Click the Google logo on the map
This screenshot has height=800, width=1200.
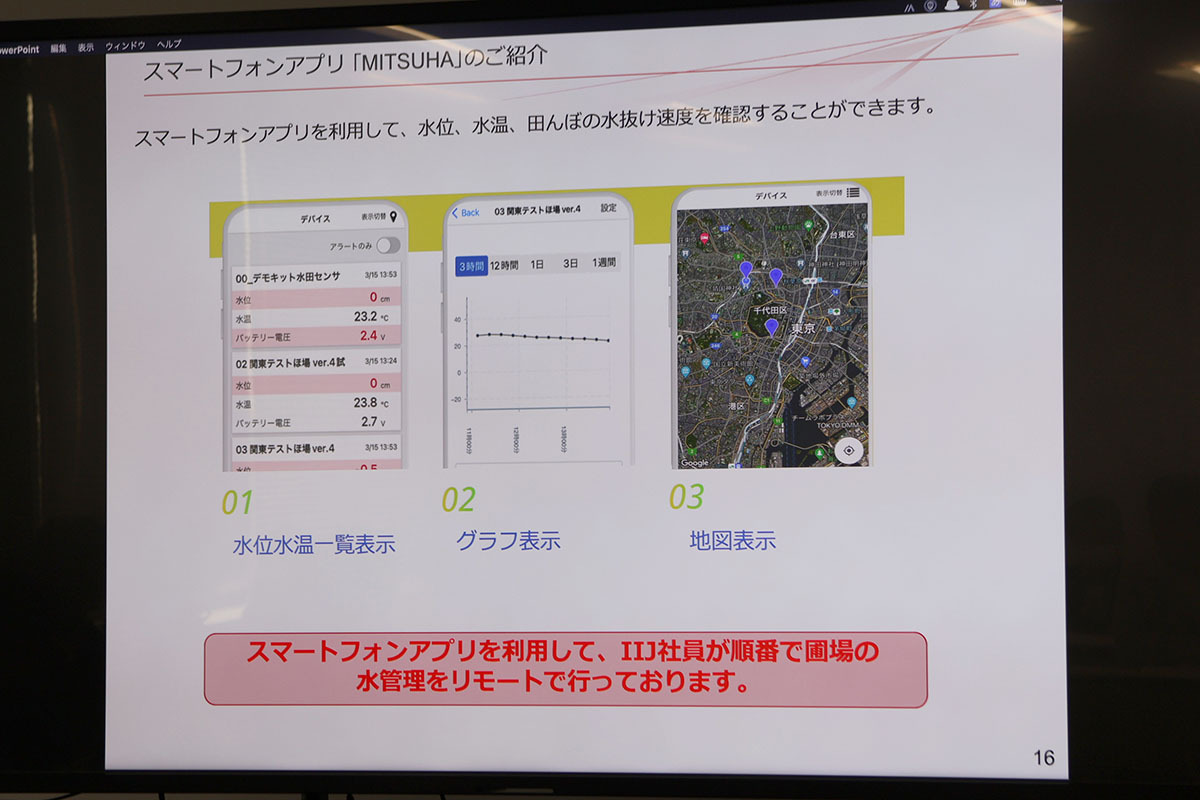[694, 463]
